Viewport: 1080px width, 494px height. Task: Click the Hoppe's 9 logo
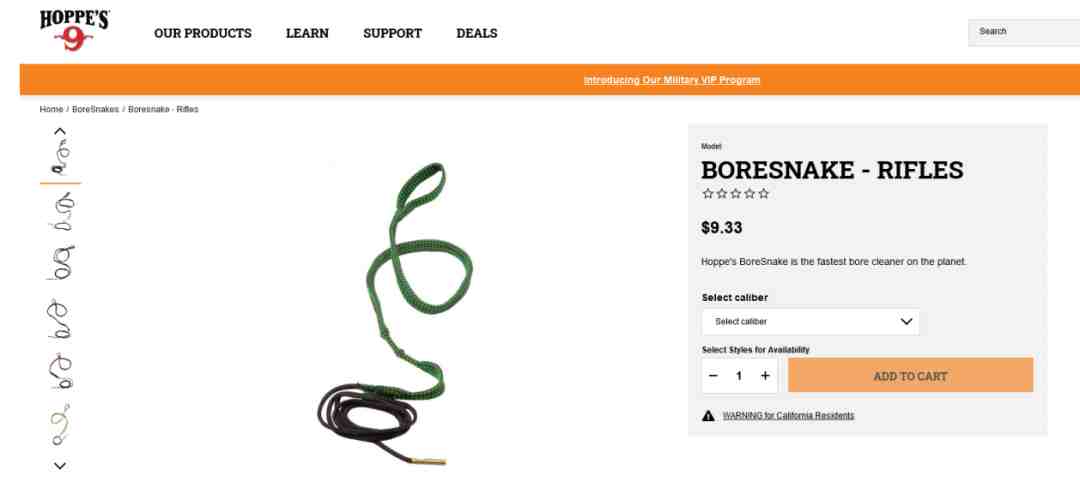coord(74,30)
